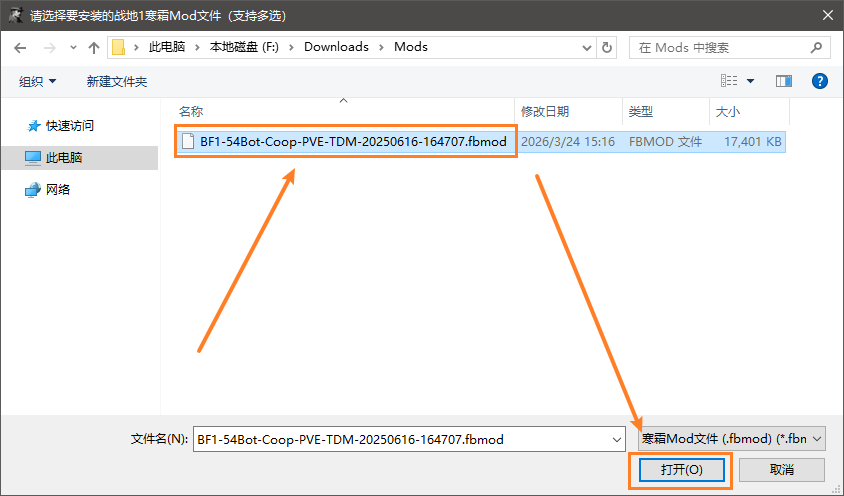The width and height of the screenshot is (844, 496).
Task: Change view layout icon
Action: [729, 81]
